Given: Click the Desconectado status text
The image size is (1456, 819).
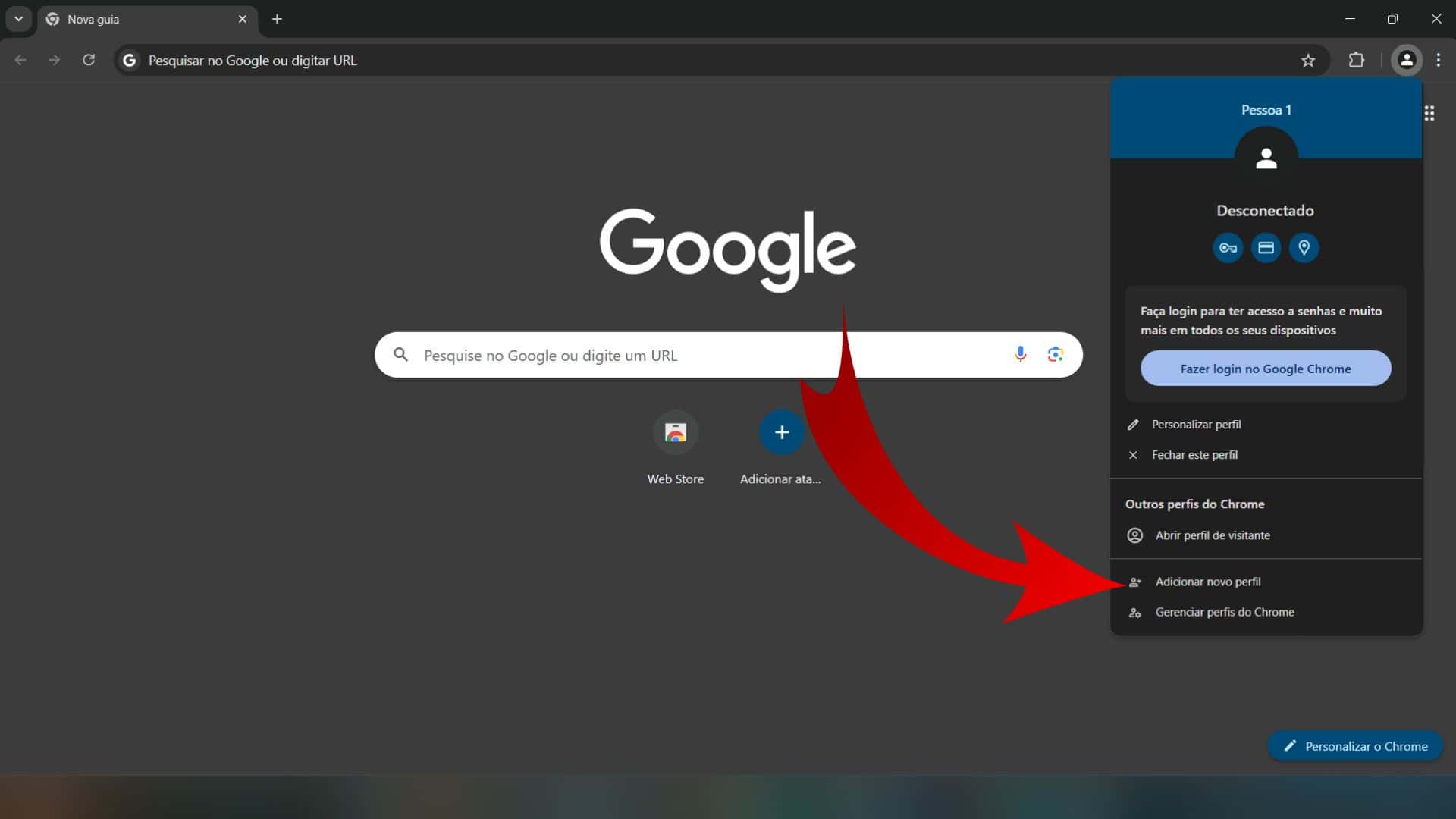Looking at the screenshot, I should (1265, 211).
